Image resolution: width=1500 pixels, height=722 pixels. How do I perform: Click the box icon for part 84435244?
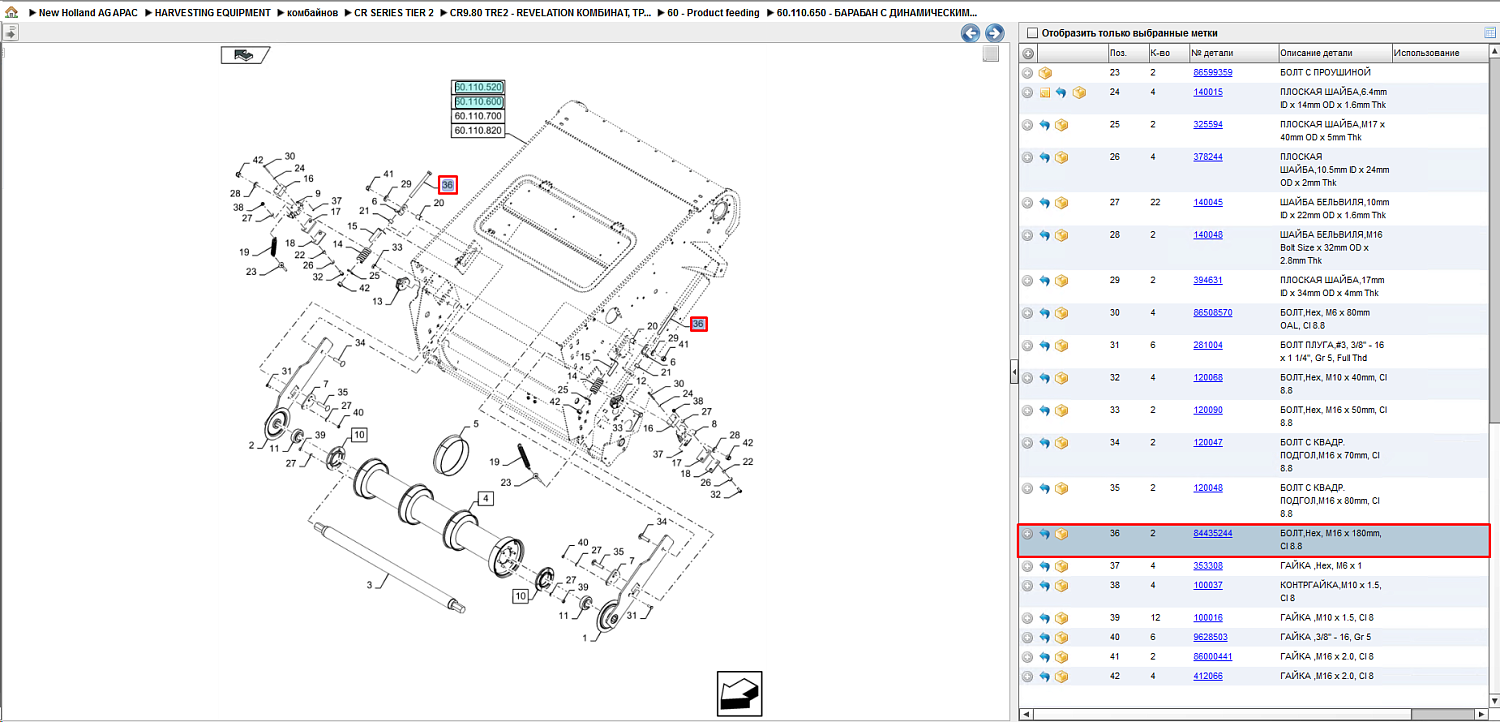1062,534
